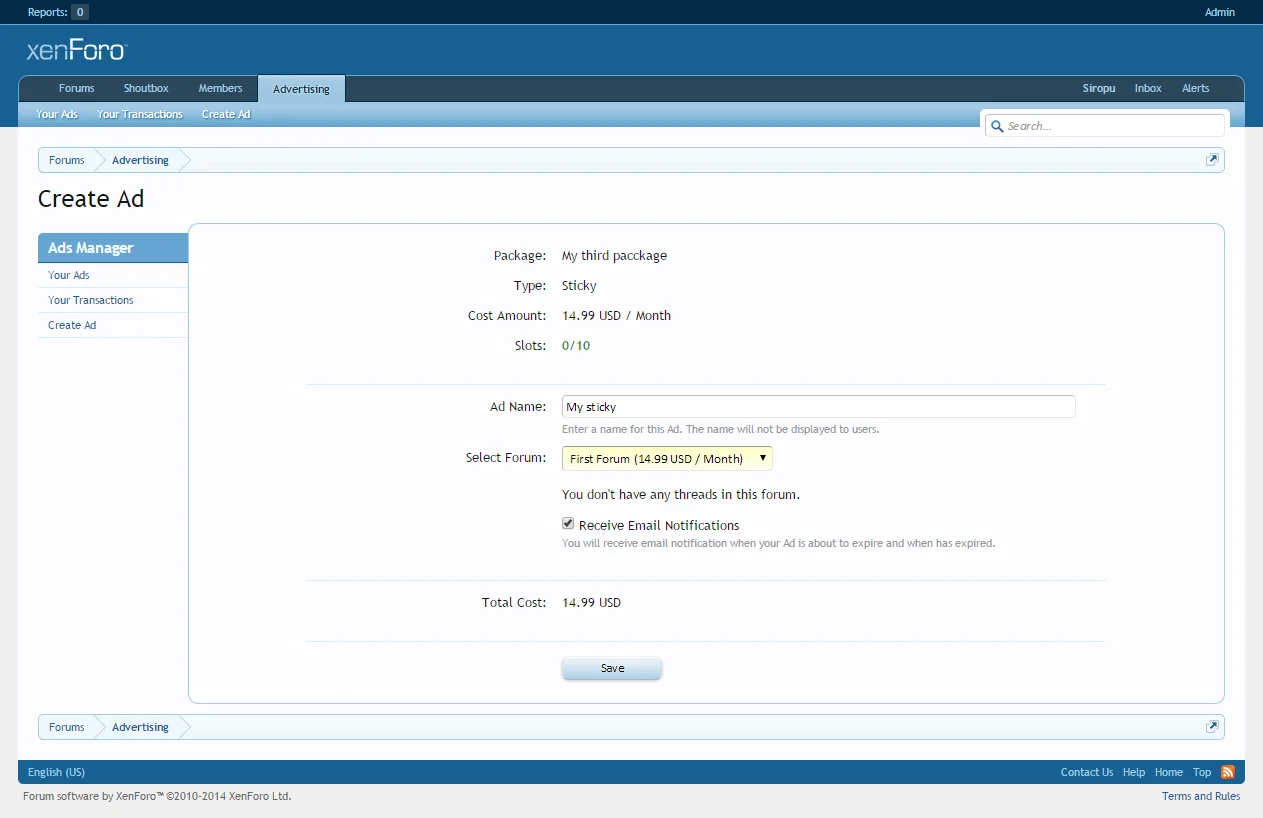Click inside the Ad Name input field
The image size is (1263, 818).
pos(818,406)
